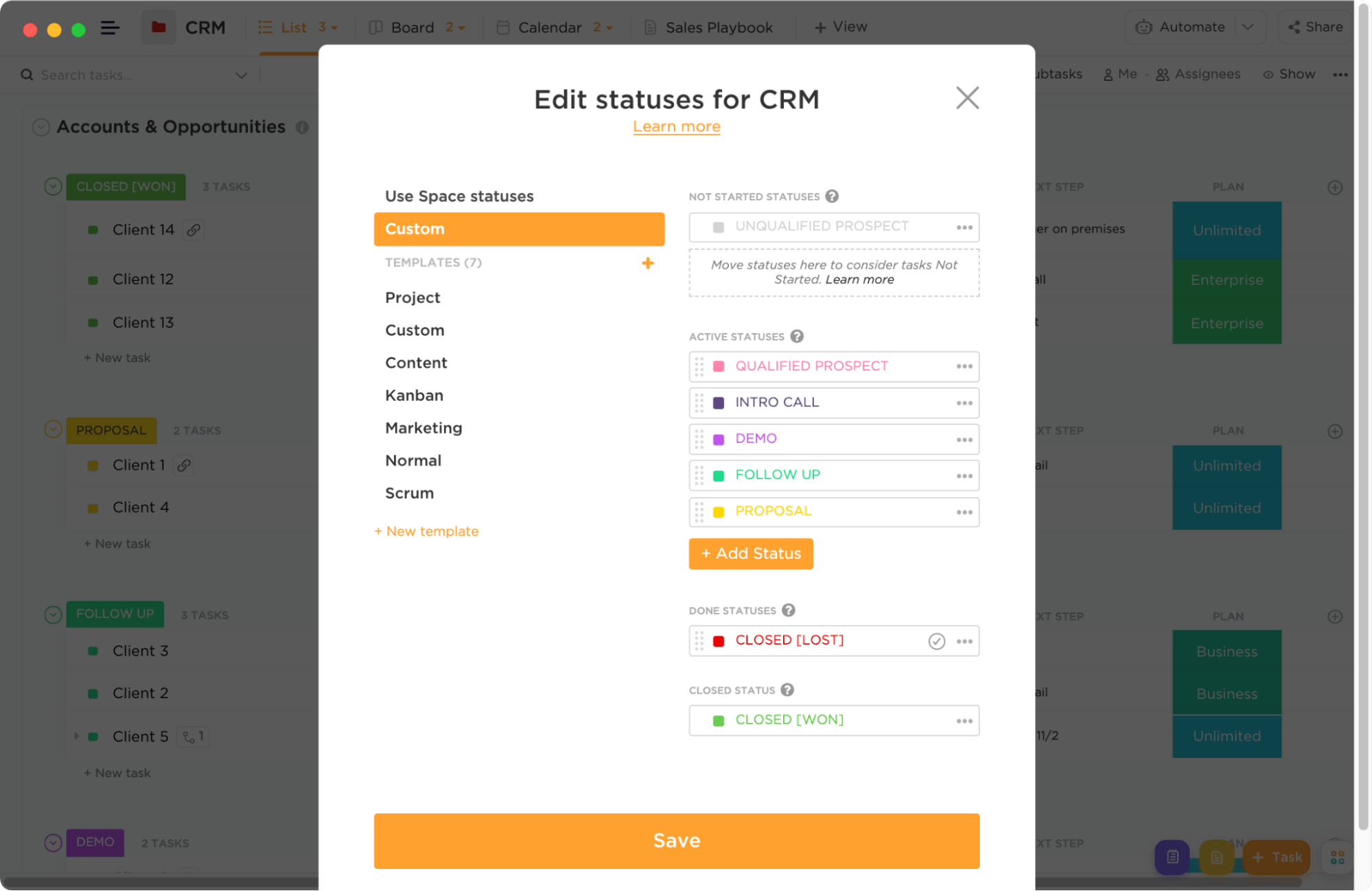Click the pink Qualified Prospect color swatch

coord(719,367)
